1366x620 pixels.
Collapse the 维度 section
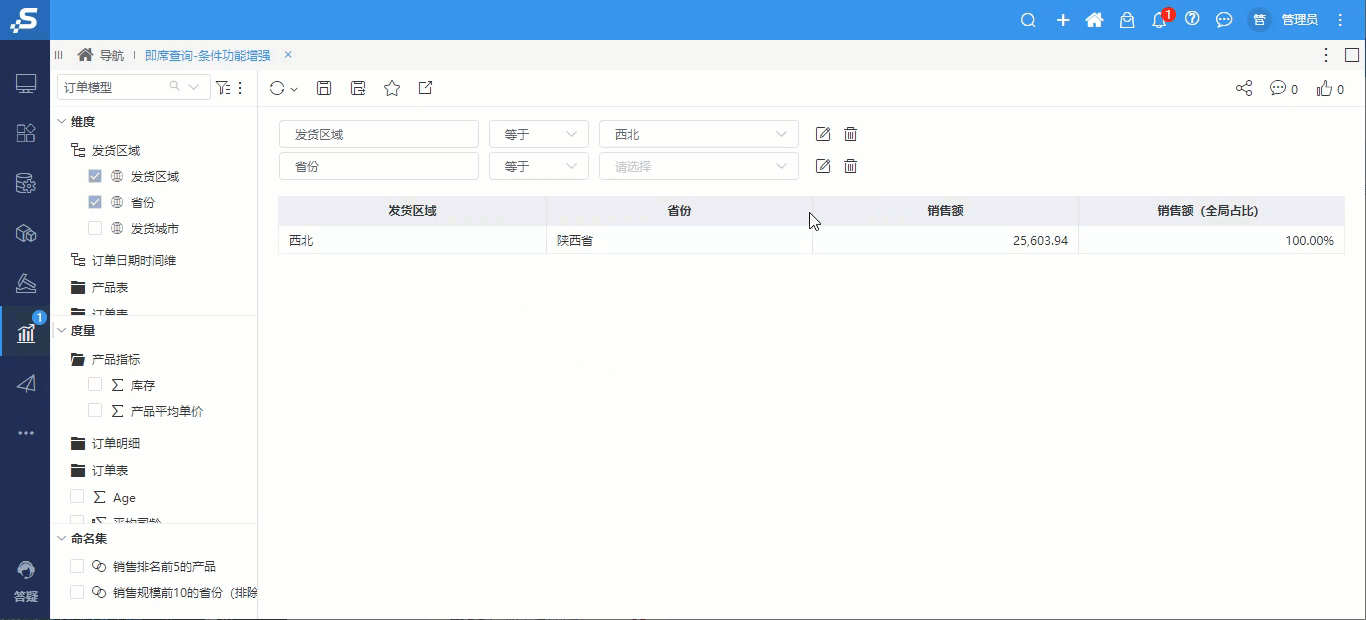62,121
